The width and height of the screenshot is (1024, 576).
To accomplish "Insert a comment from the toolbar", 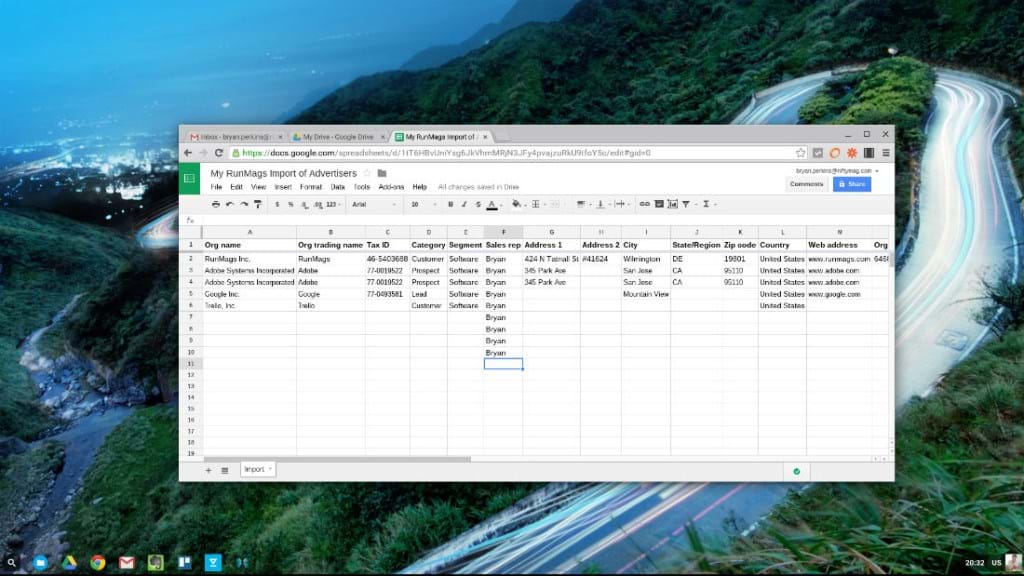I will (x=659, y=204).
